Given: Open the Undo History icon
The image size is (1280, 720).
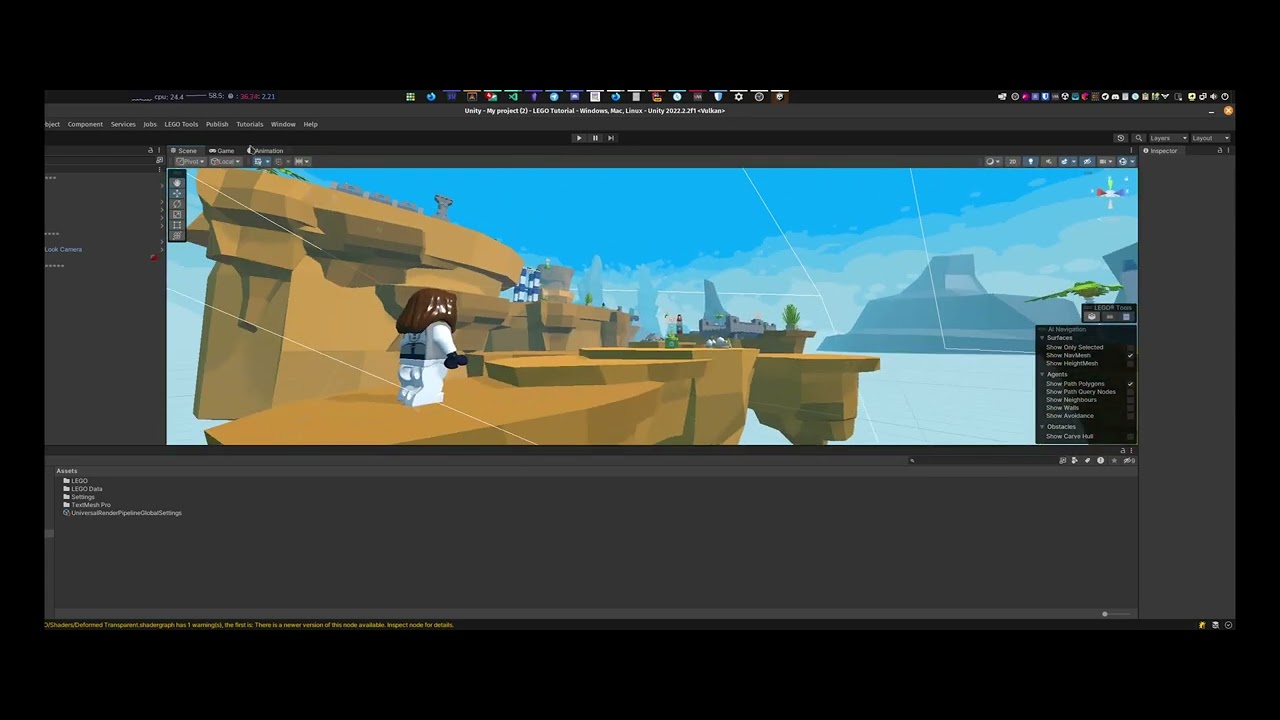Looking at the screenshot, I should coord(1121,138).
